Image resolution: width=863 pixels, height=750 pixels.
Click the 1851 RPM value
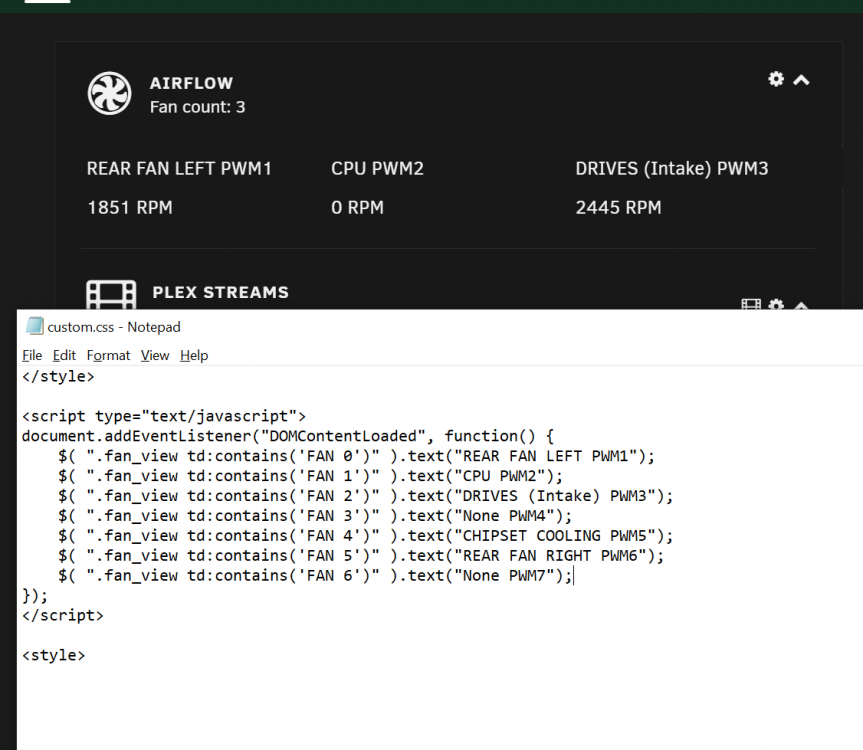tap(130, 207)
